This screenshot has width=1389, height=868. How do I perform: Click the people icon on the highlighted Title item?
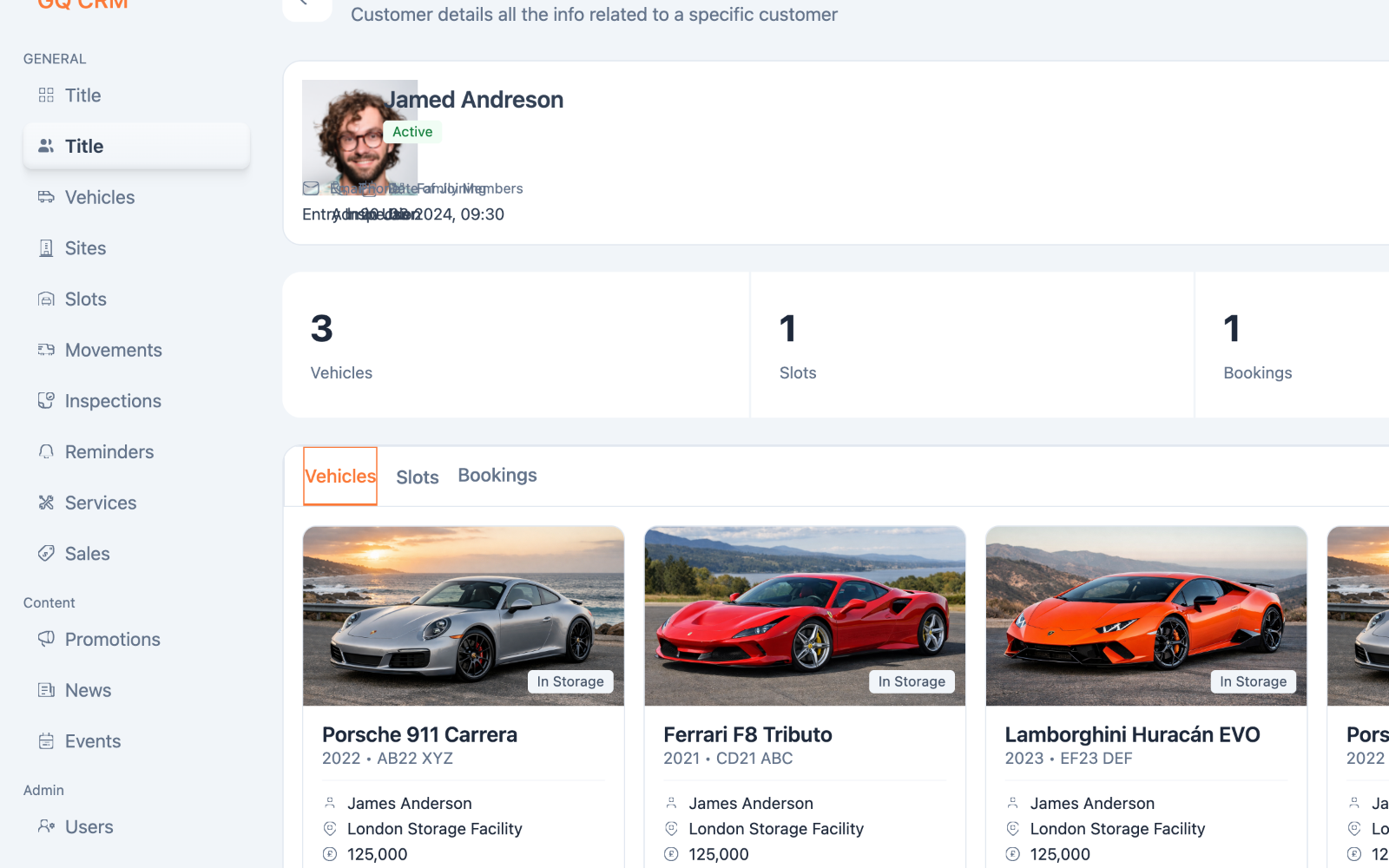click(46, 146)
